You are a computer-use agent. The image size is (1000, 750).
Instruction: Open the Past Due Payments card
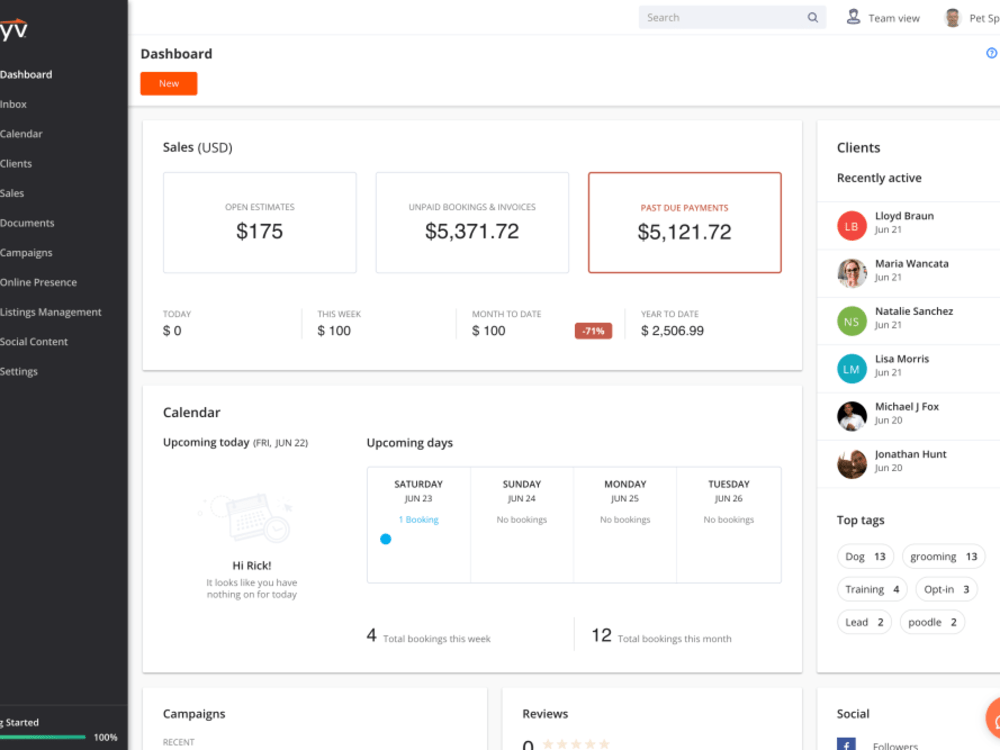click(x=684, y=223)
